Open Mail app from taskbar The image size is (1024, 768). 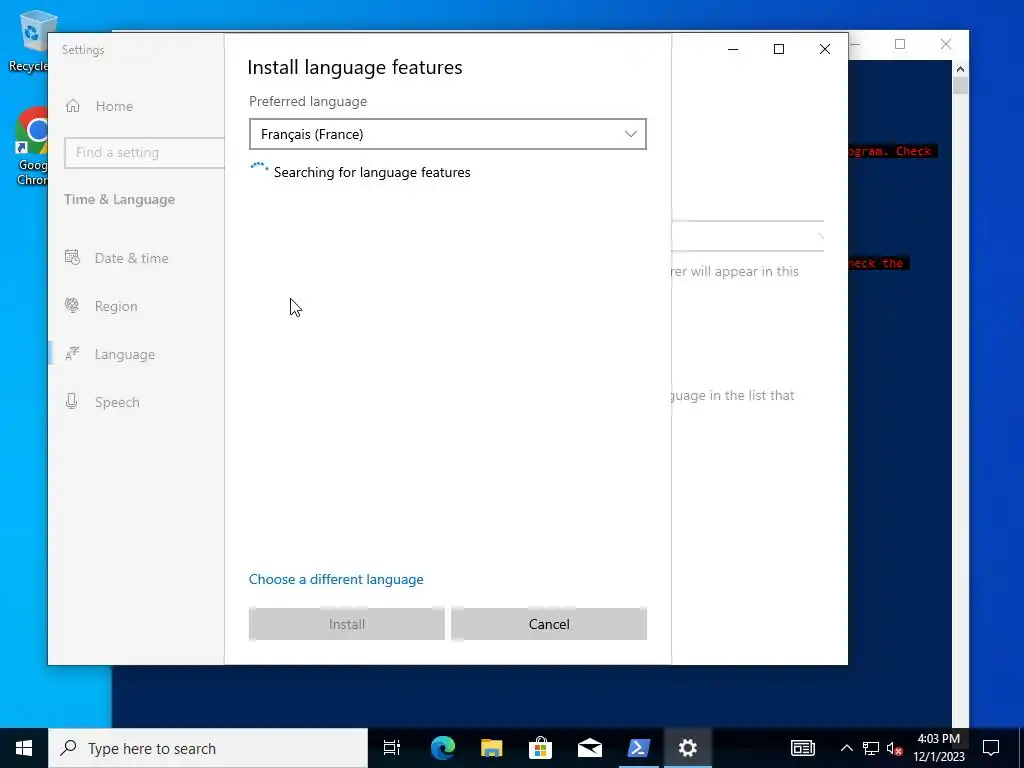click(589, 748)
